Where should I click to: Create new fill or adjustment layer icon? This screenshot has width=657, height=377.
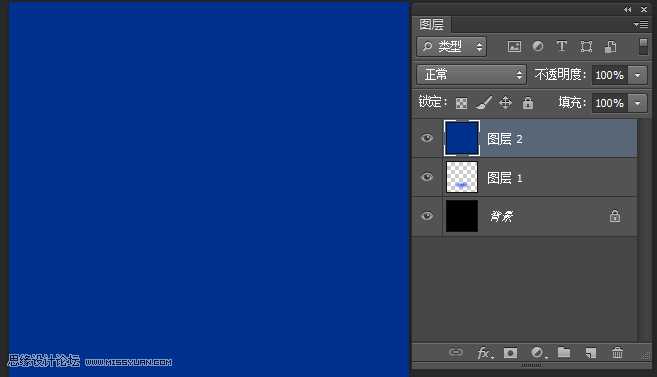[538, 353]
